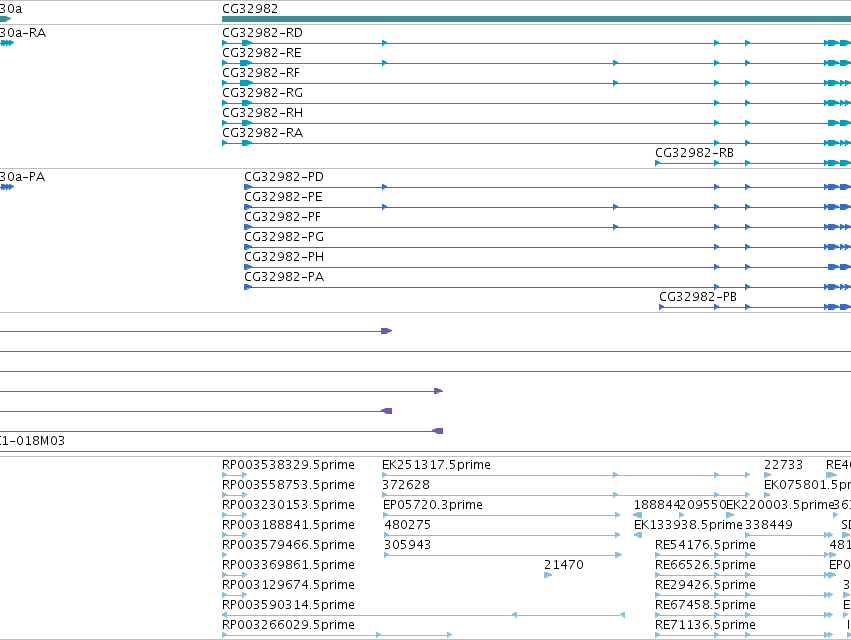Select transcript CG32982-RA label

click(x=263, y=133)
